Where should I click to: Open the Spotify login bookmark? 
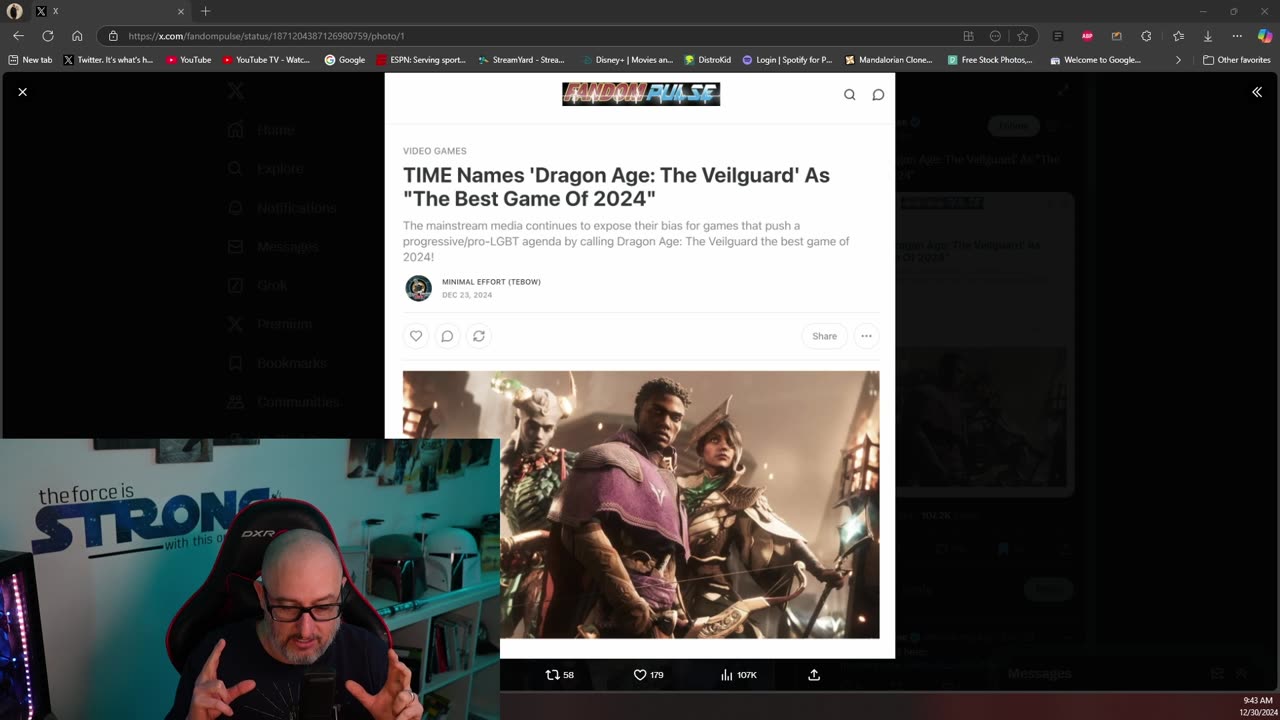coord(787,60)
